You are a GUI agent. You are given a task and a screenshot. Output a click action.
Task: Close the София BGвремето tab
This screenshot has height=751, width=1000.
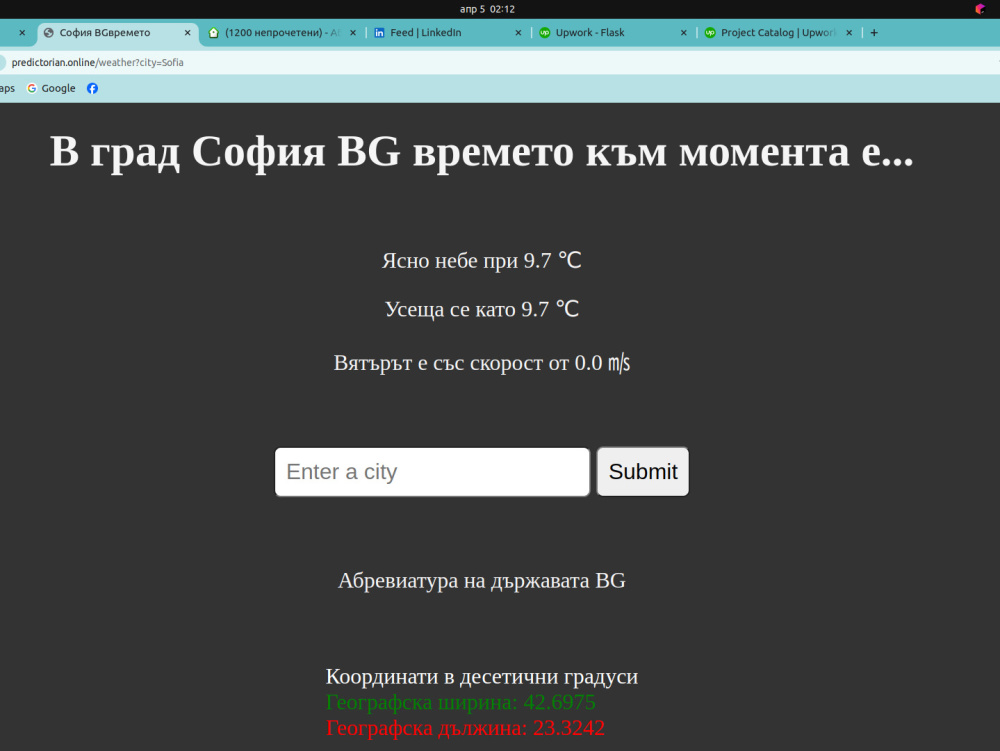pos(188,33)
